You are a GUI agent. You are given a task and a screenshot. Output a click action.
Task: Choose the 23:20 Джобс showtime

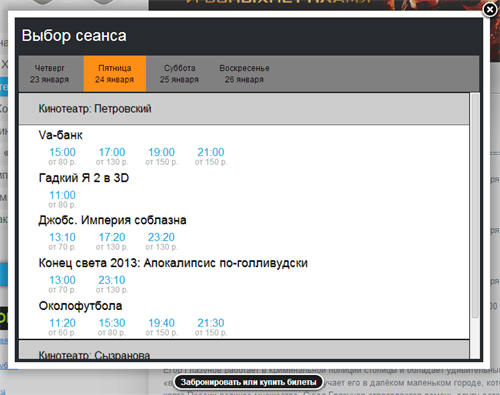click(x=161, y=237)
